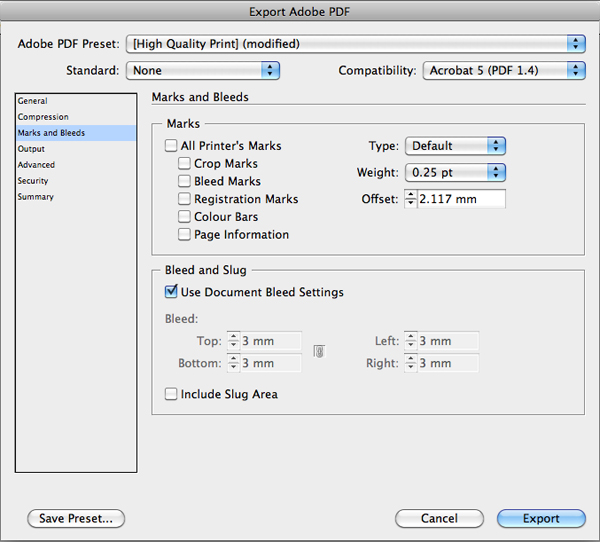
Task: Enable Page Information checkbox
Action: tap(184, 234)
